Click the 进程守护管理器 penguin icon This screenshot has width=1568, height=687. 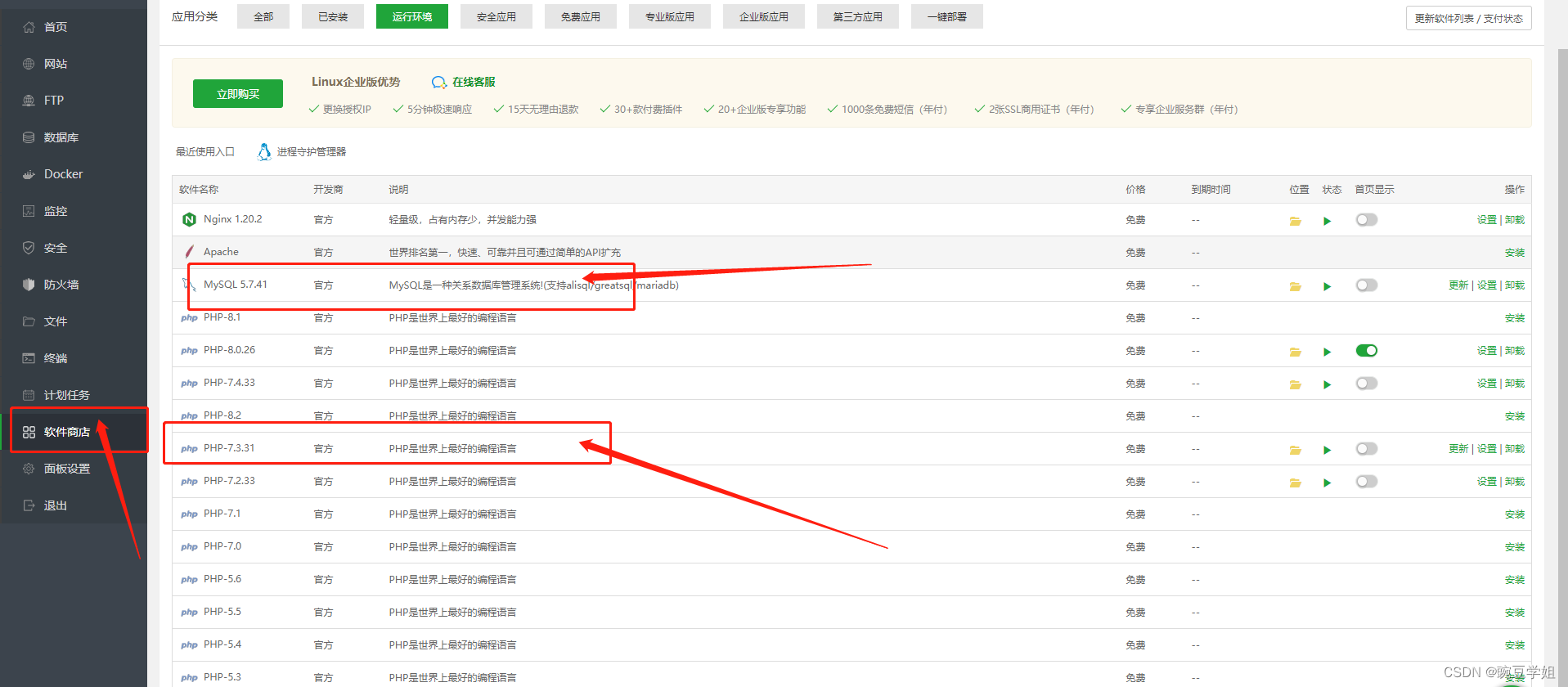264,152
